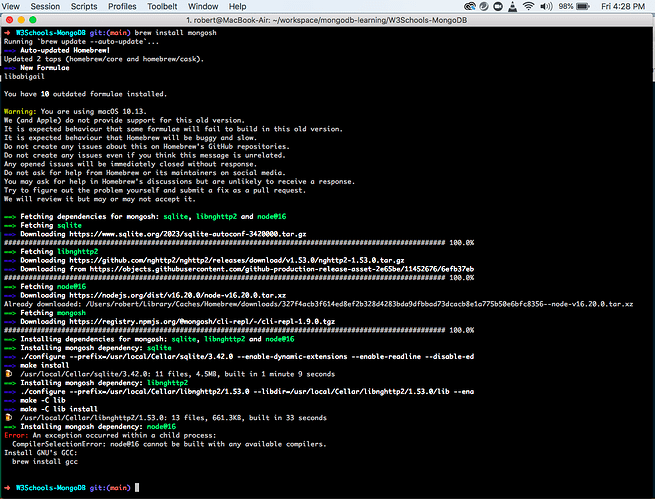Open the Session menu

[x=44, y=6]
